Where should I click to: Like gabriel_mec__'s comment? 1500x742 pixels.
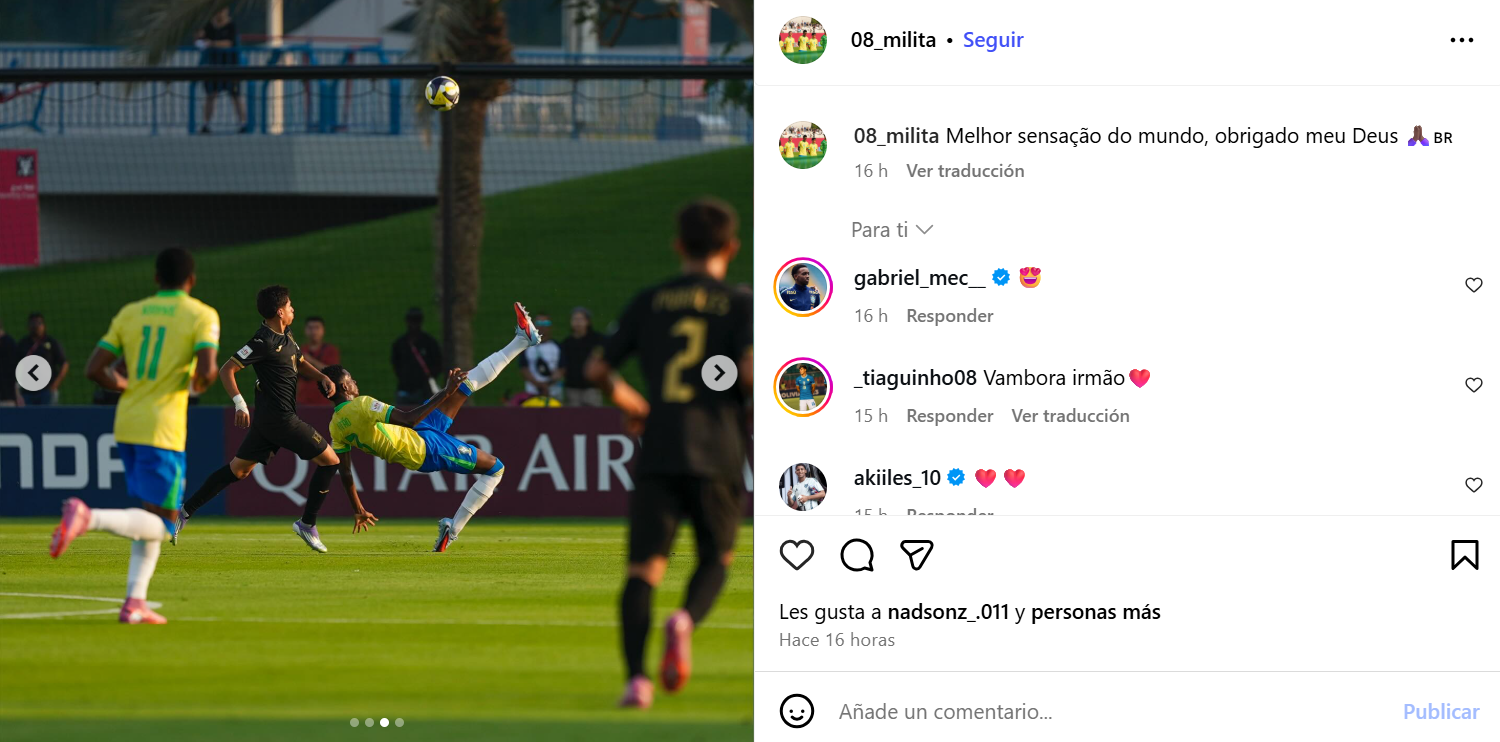click(1473, 285)
